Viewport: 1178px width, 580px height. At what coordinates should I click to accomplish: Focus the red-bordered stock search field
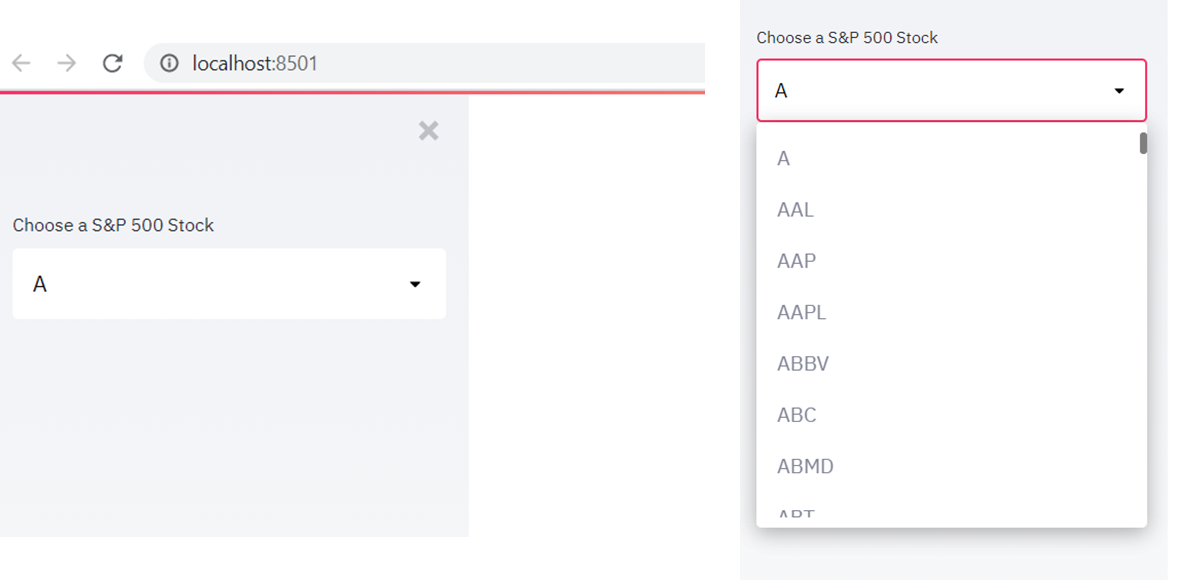coord(930,91)
